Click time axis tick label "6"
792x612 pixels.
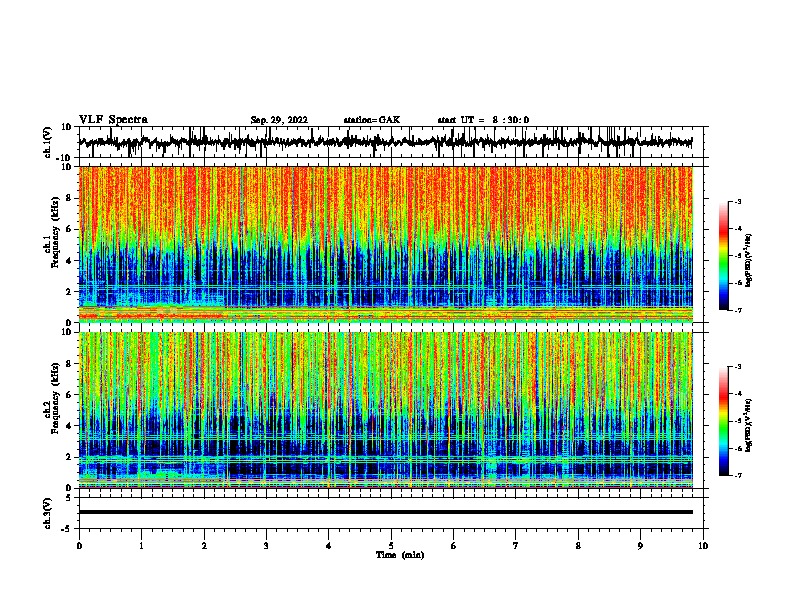tap(454, 546)
